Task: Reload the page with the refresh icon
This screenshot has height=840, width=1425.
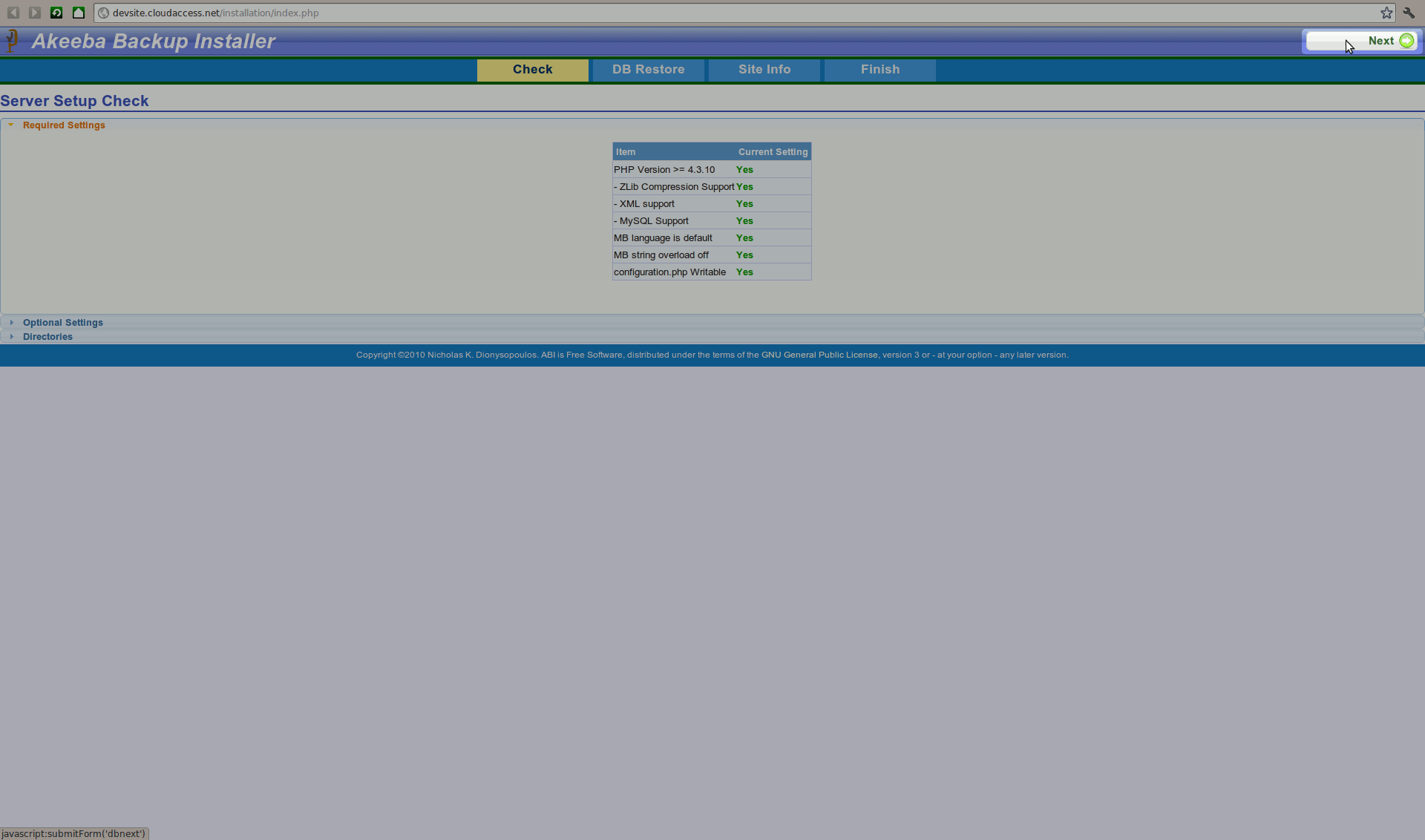Action: [x=56, y=13]
